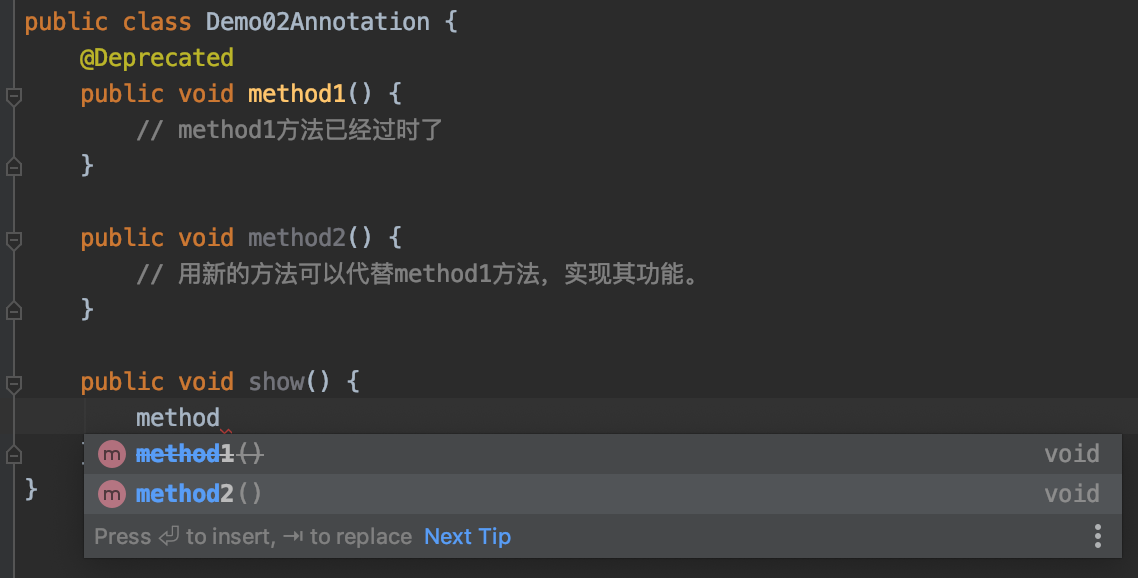Place cursor after typed 'method' text
Screen dimensions: 1138x578
[221, 418]
